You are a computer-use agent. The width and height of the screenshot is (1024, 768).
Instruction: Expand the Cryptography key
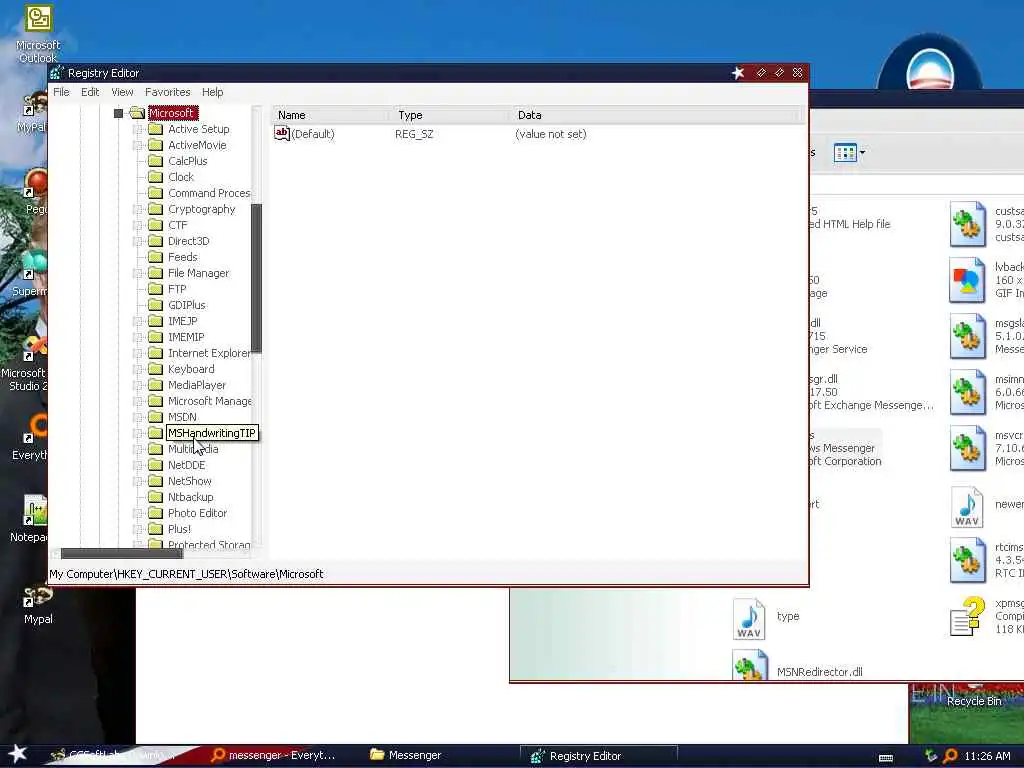pyautogui.click(x=137, y=210)
